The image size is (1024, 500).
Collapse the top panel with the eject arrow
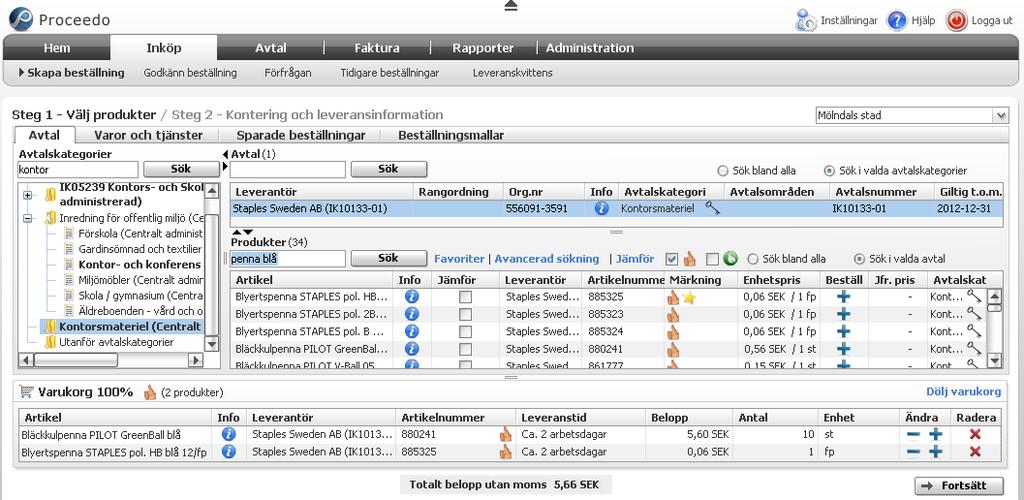[511, 6]
